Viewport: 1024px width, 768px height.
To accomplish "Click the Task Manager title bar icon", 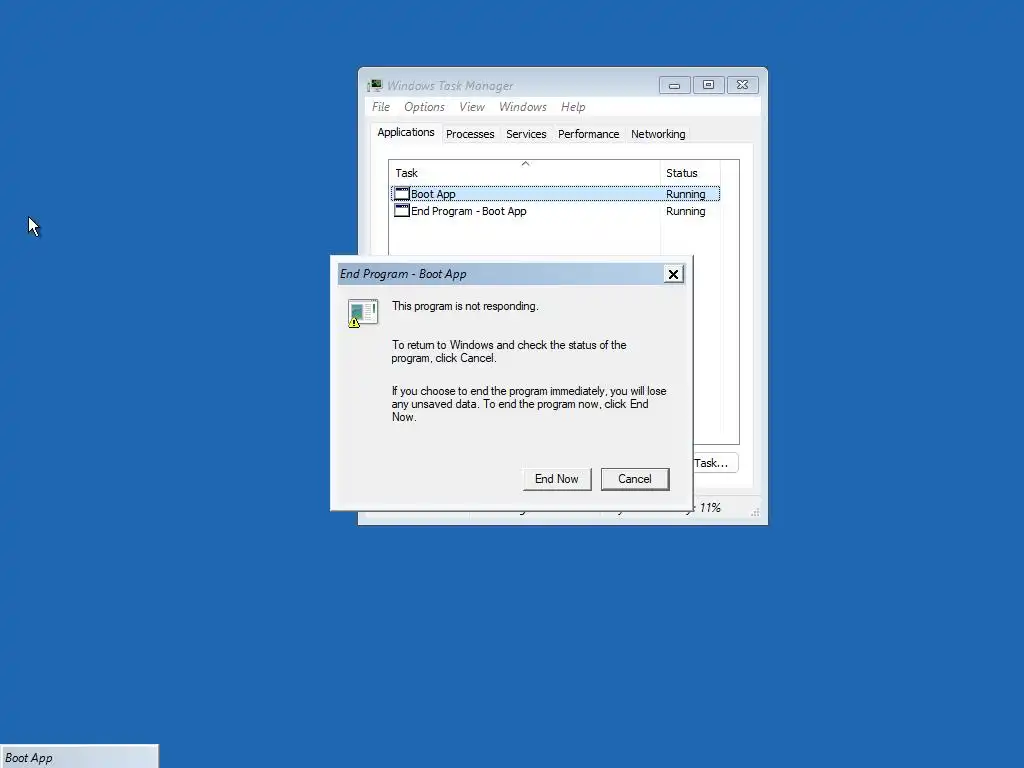I will coord(375,86).
